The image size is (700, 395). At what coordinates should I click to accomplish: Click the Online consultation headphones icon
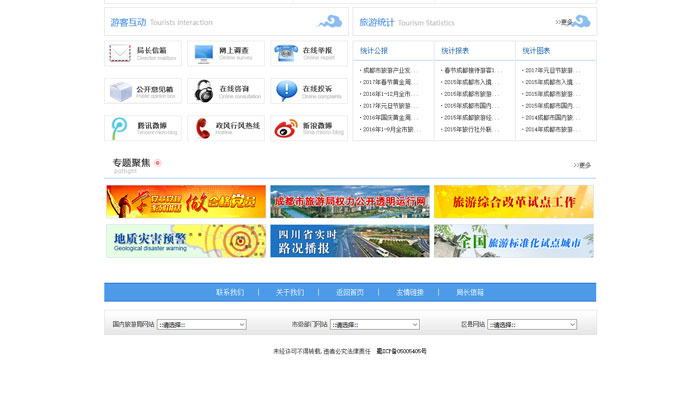[204, 91]
